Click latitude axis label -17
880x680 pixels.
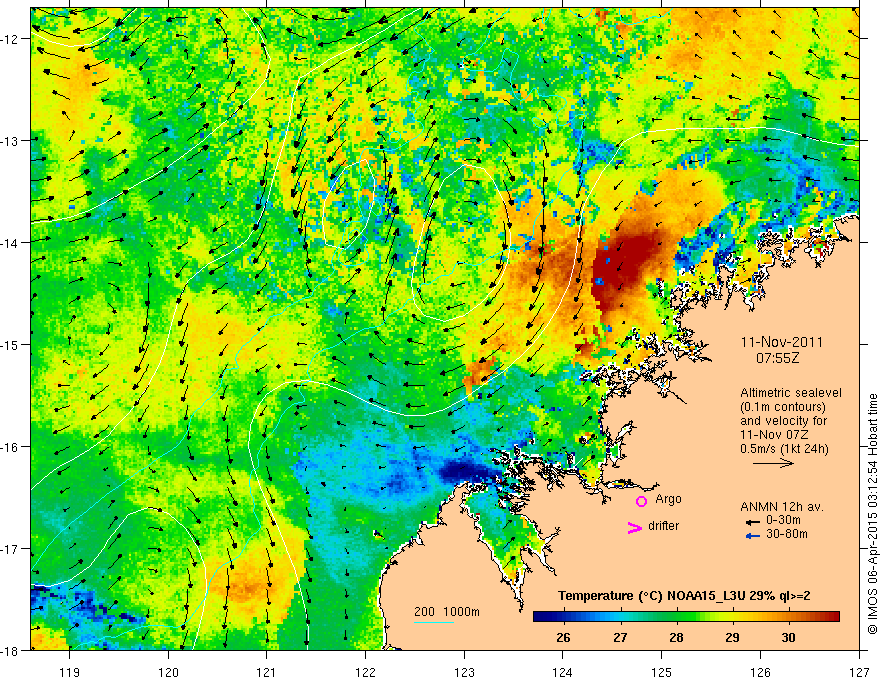click(x=11, y=549)
